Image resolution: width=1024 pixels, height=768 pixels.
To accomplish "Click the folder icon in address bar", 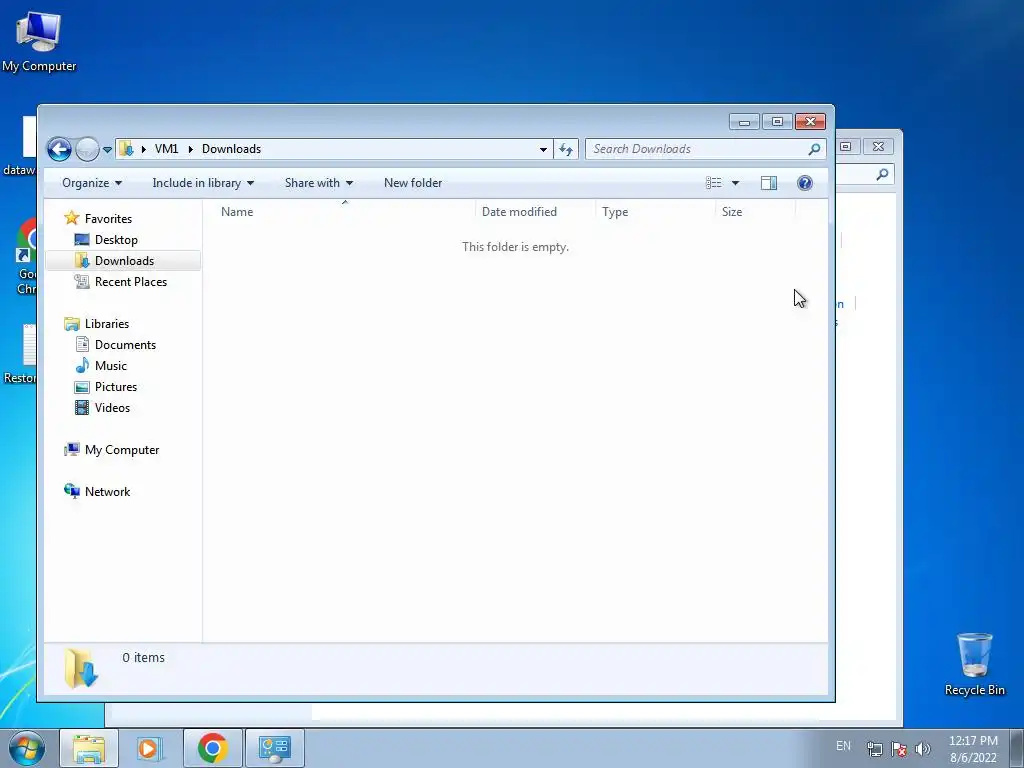I will tap(127, 149).
